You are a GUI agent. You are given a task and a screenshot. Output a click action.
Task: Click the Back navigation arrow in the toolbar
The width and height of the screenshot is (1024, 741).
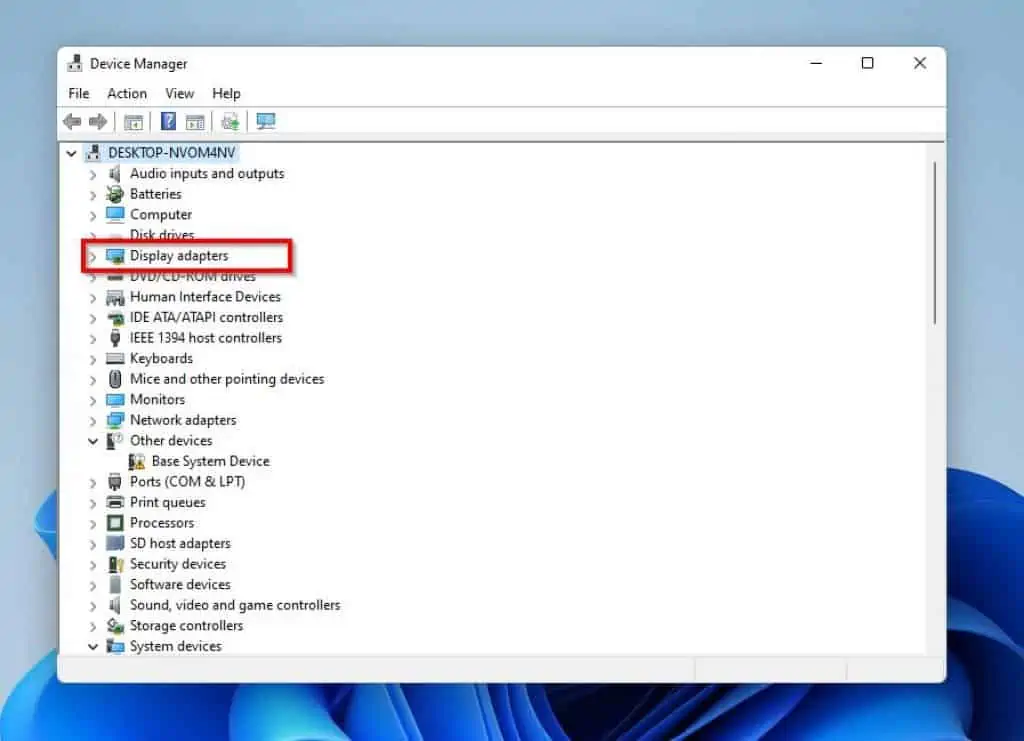pyautogui.click(x=72, y=121)
